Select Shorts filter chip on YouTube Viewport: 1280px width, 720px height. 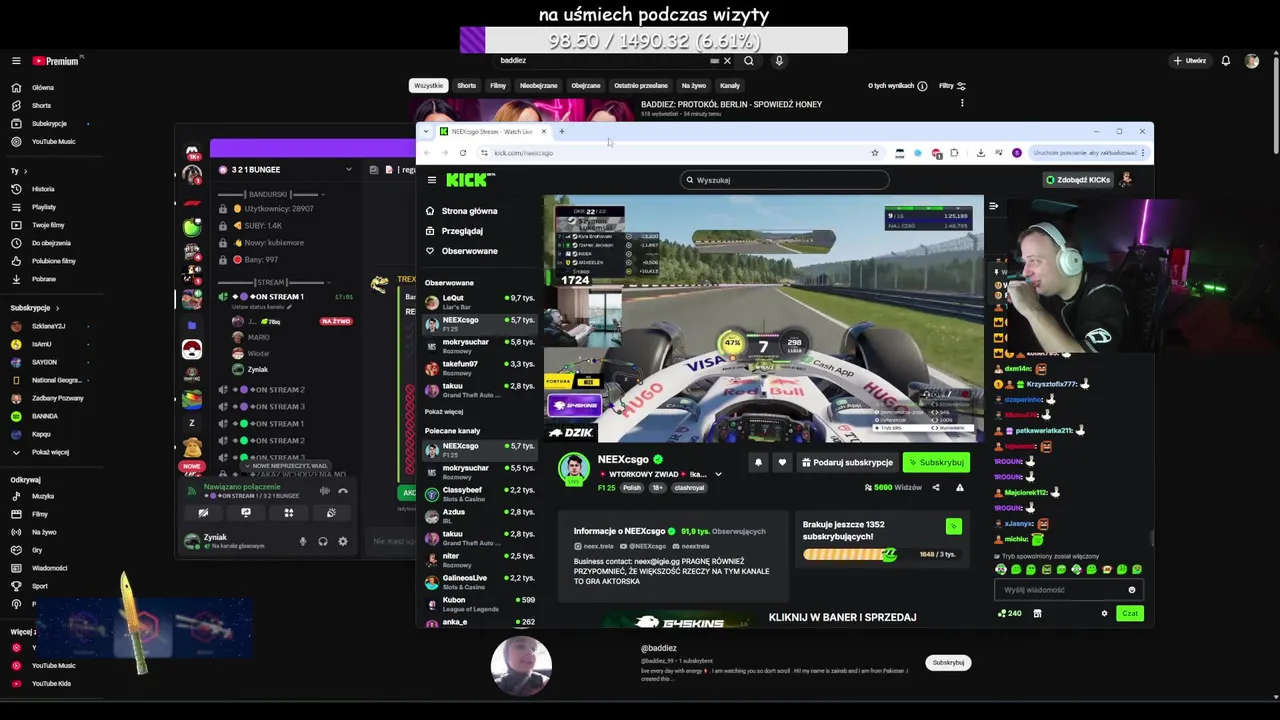click(466, 86)
